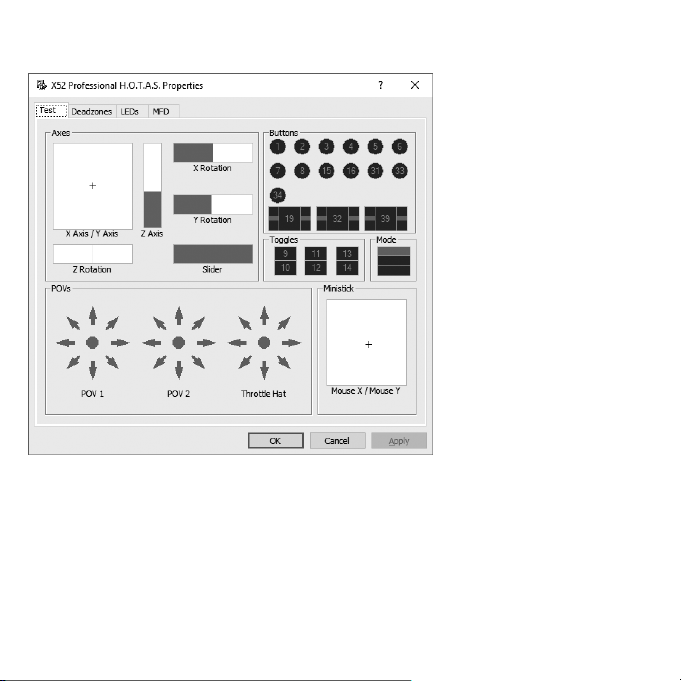Screen dimensions: 681x681
Task: Click the 'Throttle Hat' label
Action: point(263,394)
